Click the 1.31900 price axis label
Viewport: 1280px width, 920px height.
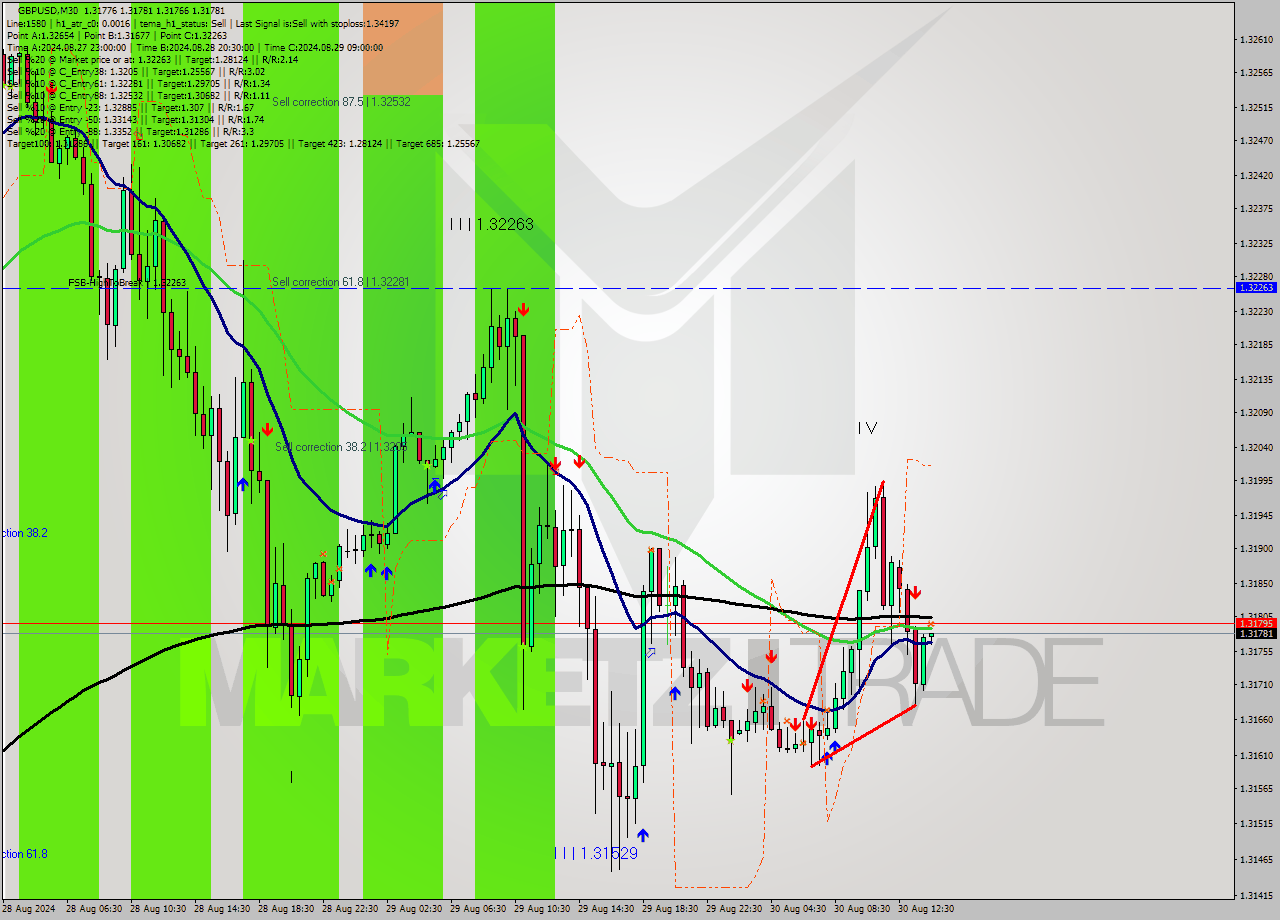1255,549
